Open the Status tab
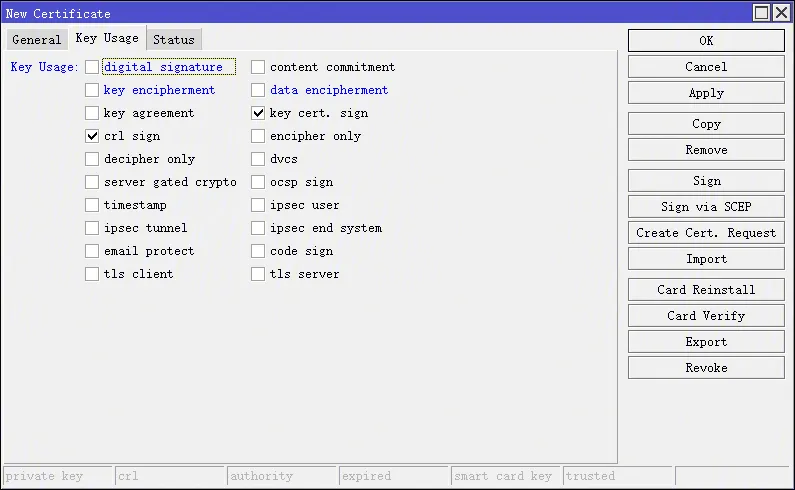This screenshot has width=795, height=490. [174, 40]
